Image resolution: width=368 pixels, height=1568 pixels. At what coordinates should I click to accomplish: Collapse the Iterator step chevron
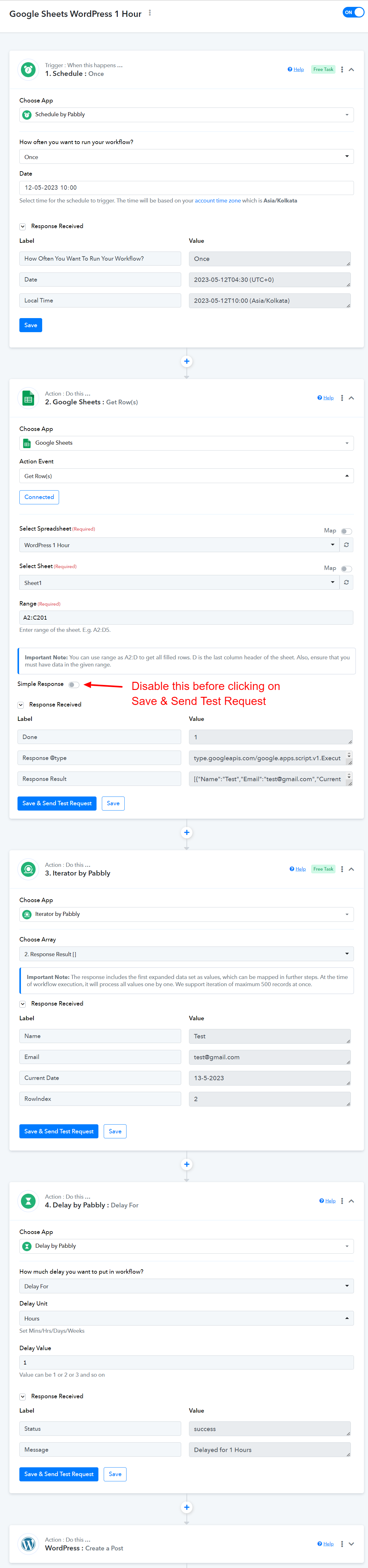(x=351, y=869)
